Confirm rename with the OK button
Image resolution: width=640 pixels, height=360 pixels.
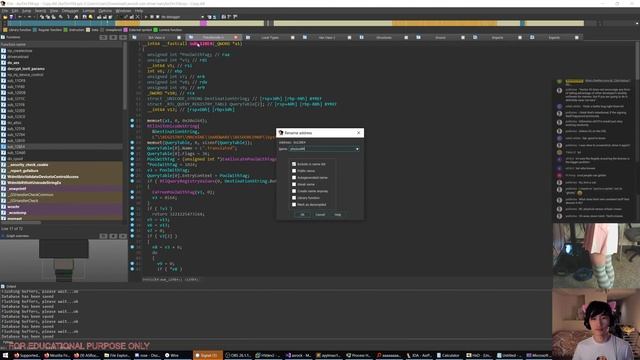coord(302,215)
